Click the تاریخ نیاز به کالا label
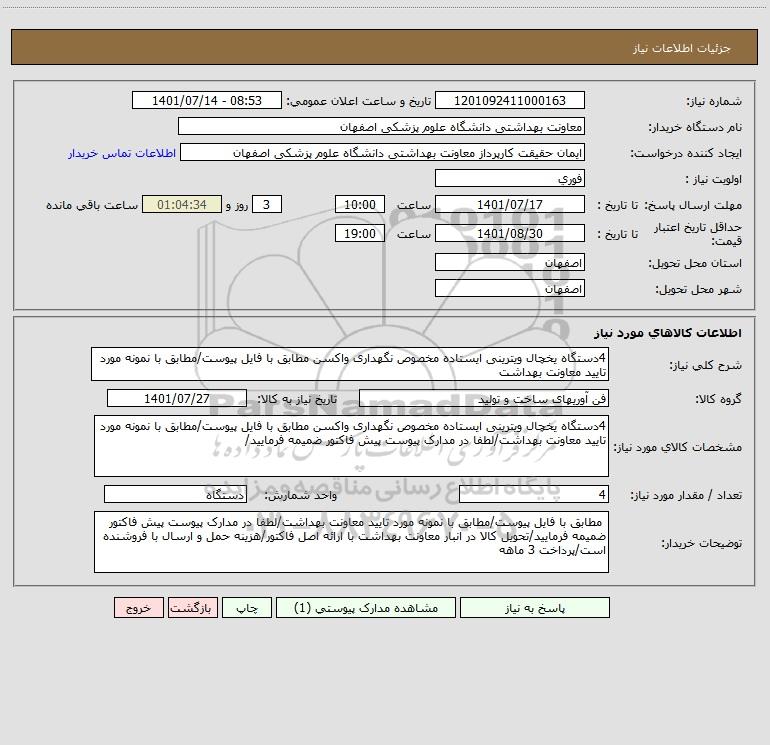 [x=298, y=399]
